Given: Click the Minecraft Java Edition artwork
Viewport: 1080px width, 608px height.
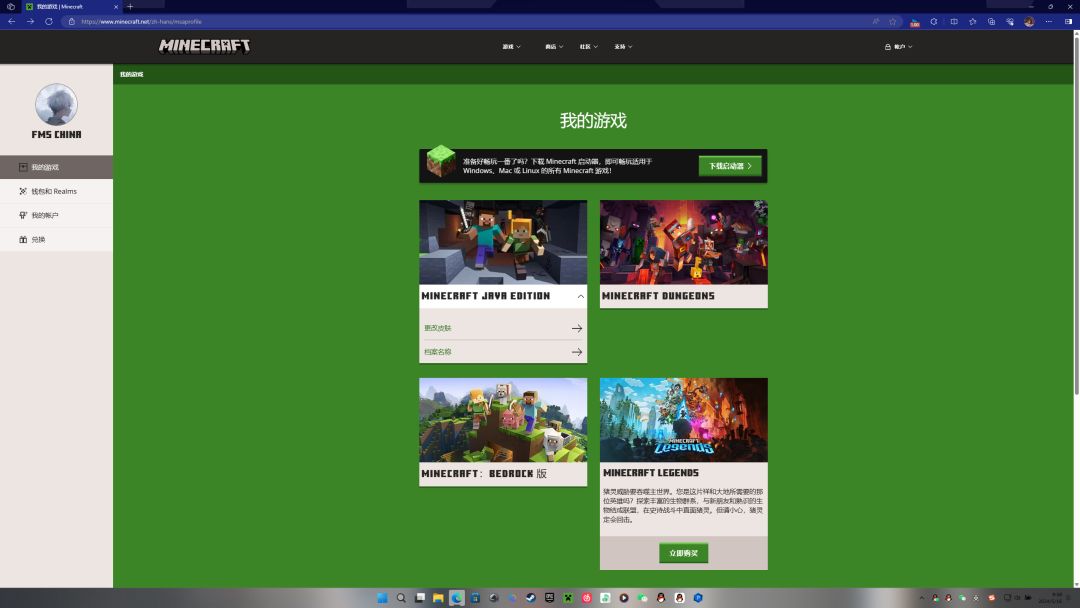Looking at the screenshot, I should coord(503,242).
